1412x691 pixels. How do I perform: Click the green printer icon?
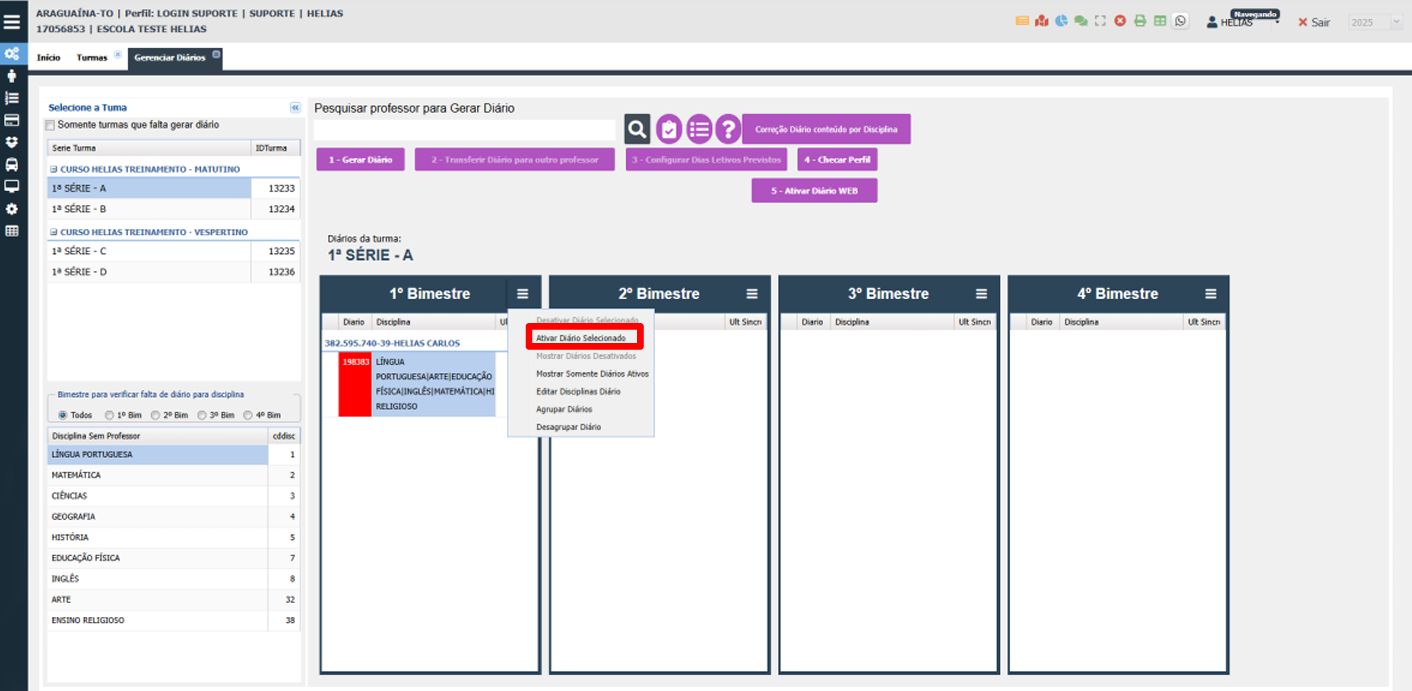point(1140,21)
